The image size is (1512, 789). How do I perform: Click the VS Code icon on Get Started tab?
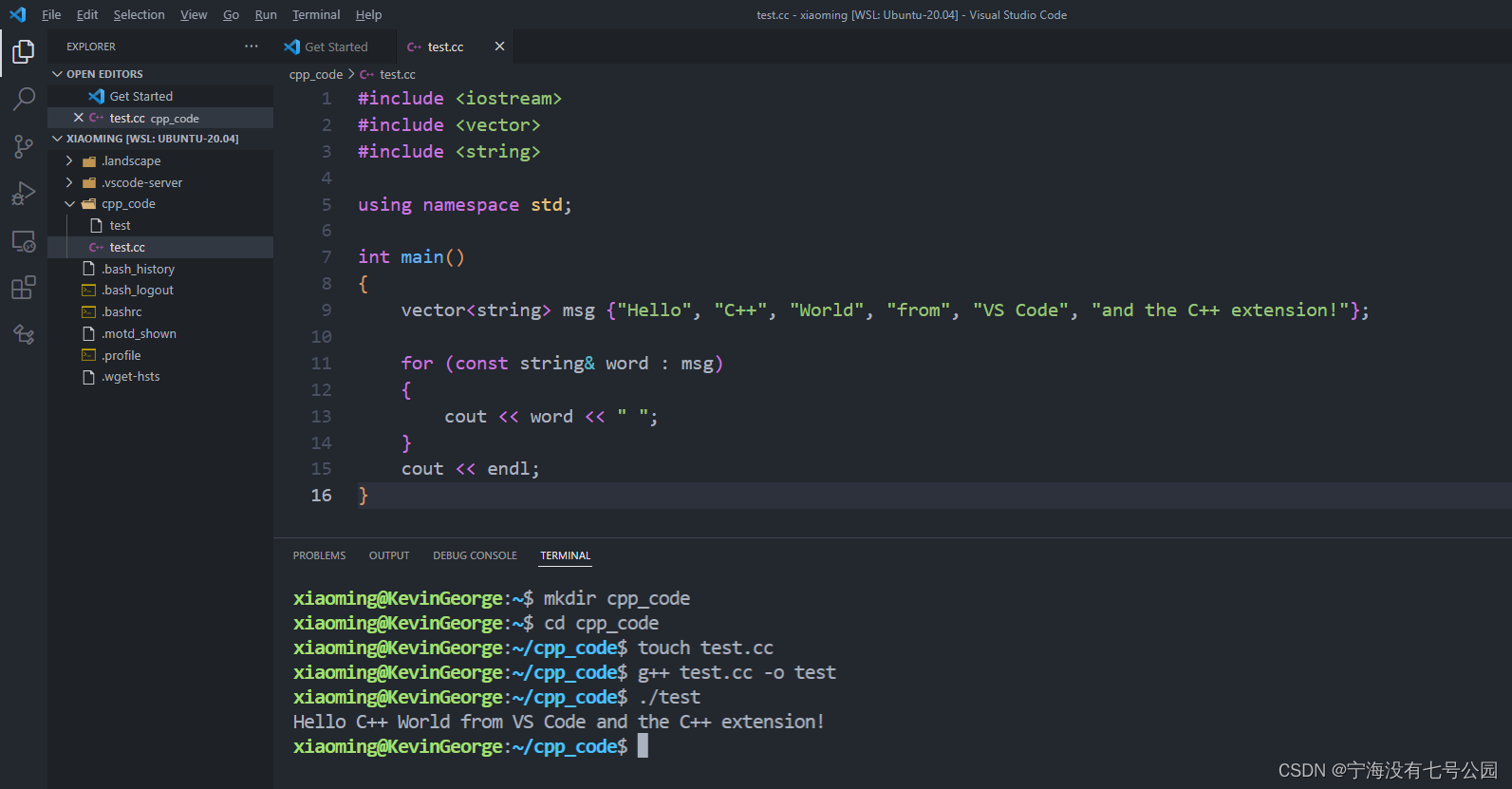coord(292,47)
